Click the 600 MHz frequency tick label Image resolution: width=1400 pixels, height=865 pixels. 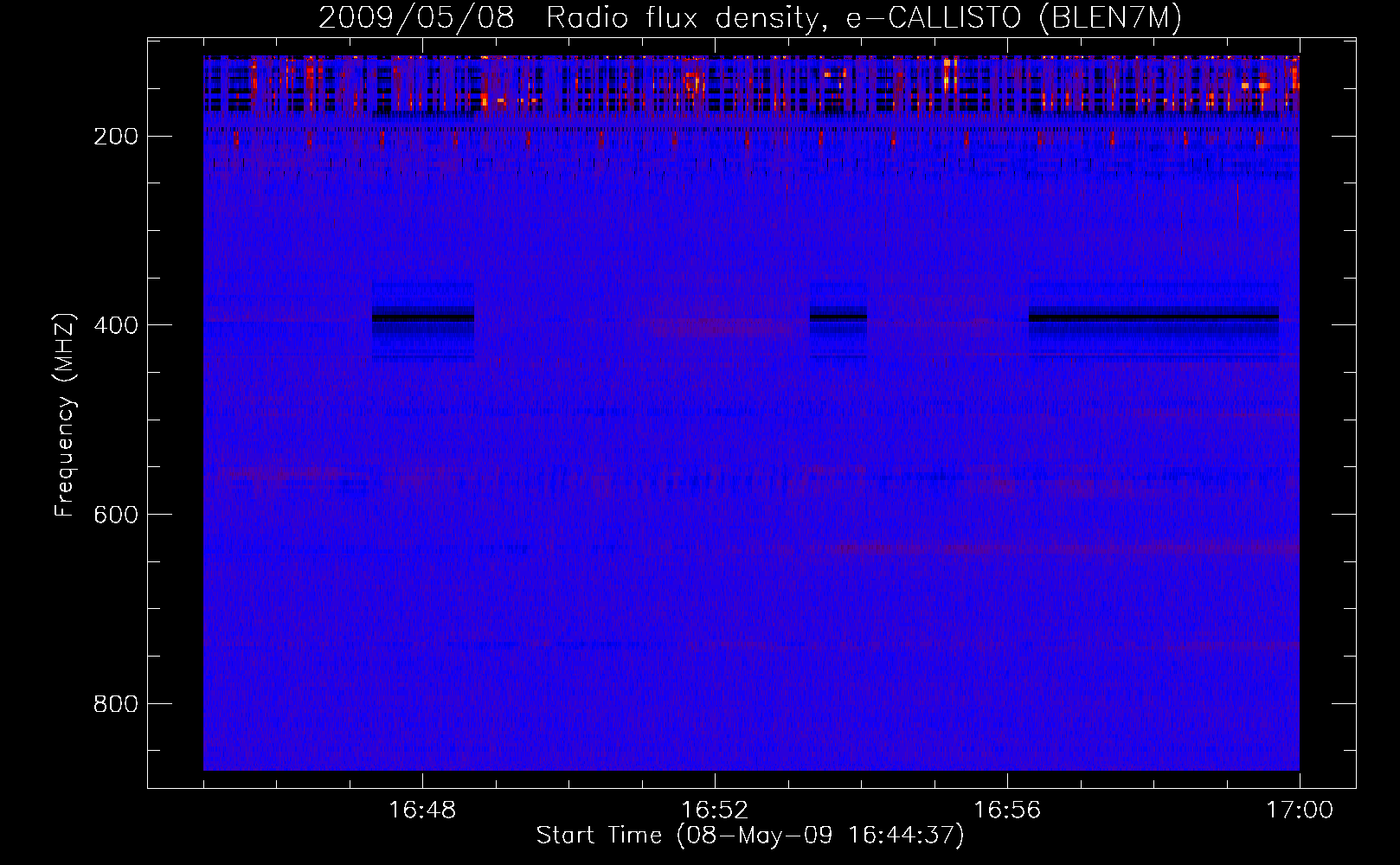click(115, 514)
